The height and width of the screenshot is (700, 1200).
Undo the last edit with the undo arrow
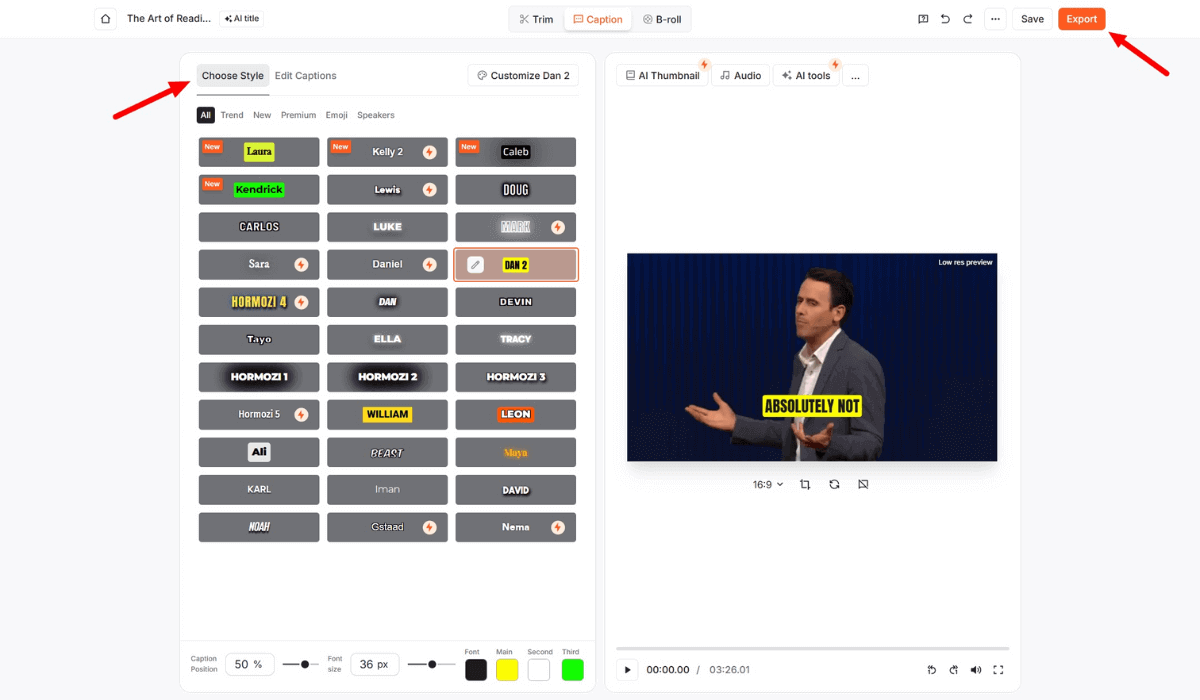click(944, 18)
